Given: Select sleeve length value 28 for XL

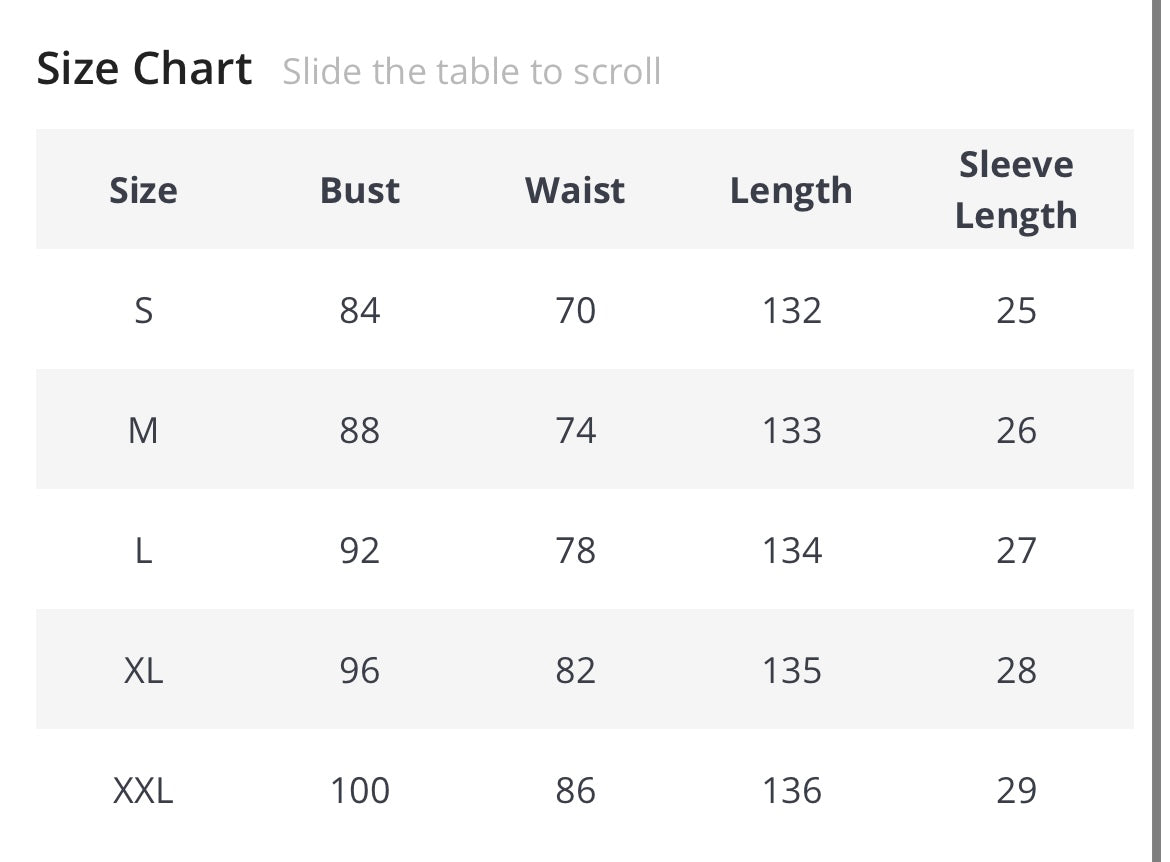Looking at the screenshot, I should coord(1016,671).
